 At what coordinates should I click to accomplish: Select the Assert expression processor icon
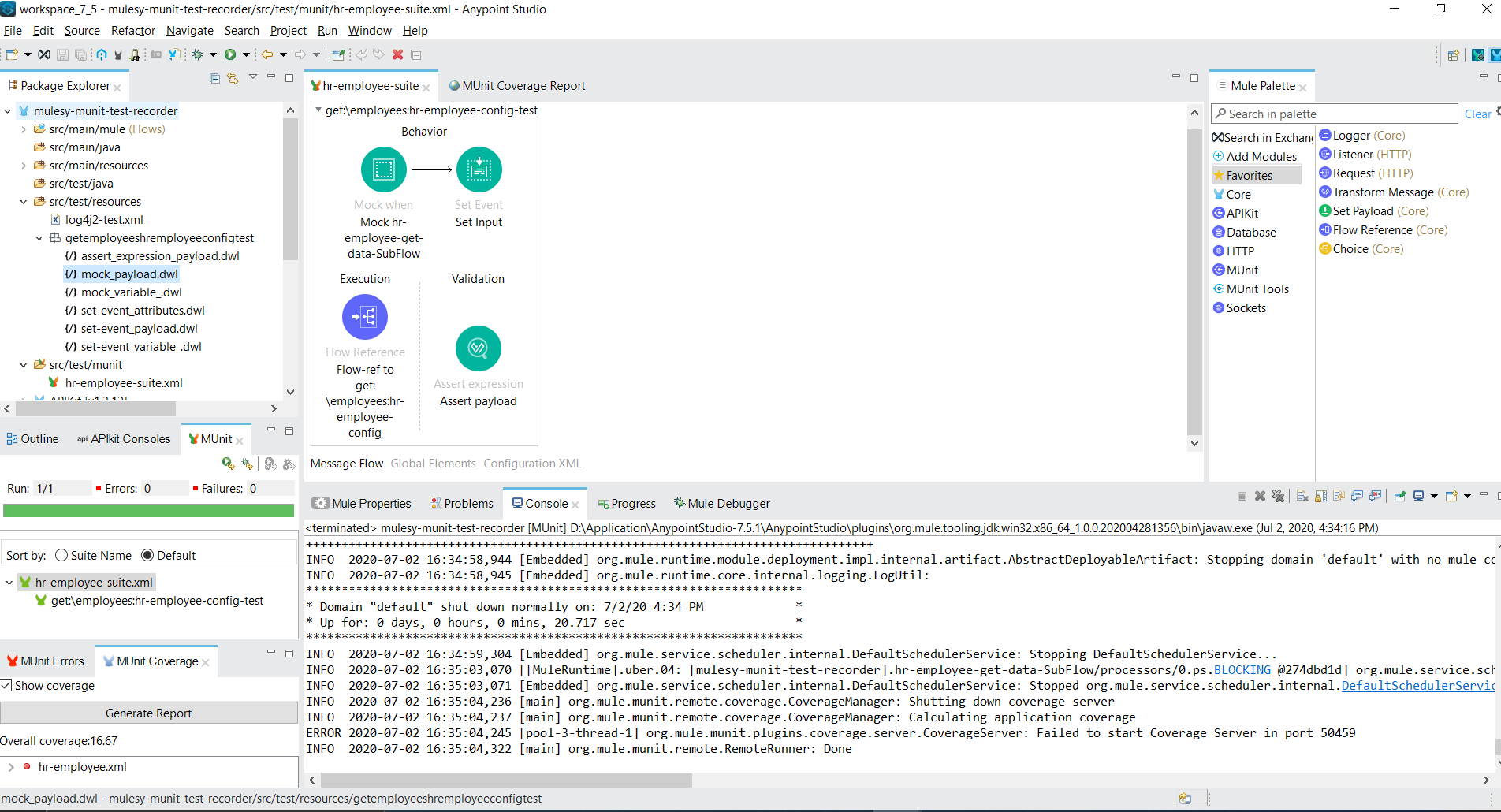tap(479, 348)
